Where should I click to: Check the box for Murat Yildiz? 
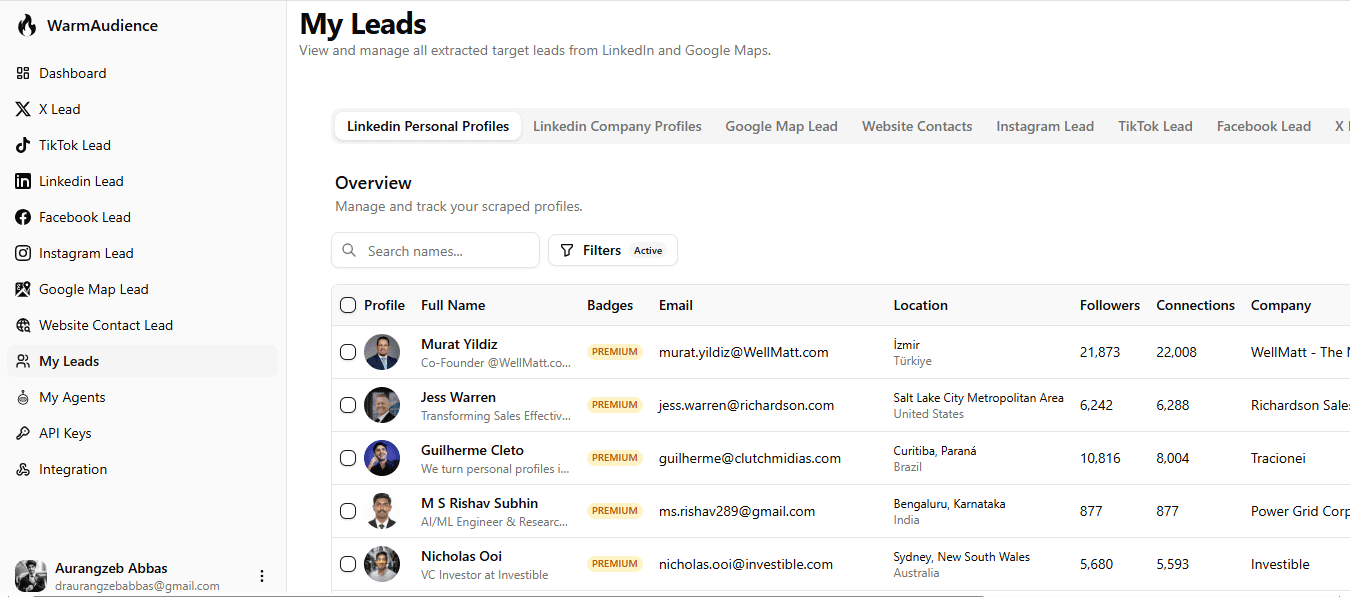pyautogui.click(x=348, y=352)
